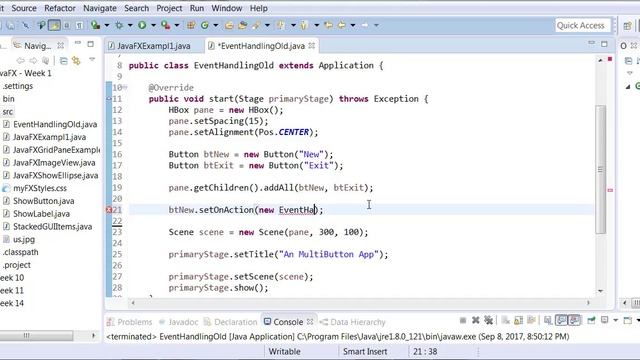Open Debug button dropdown arrow
Viewport: 640px width, 360px height.
[x=130, y=25]
